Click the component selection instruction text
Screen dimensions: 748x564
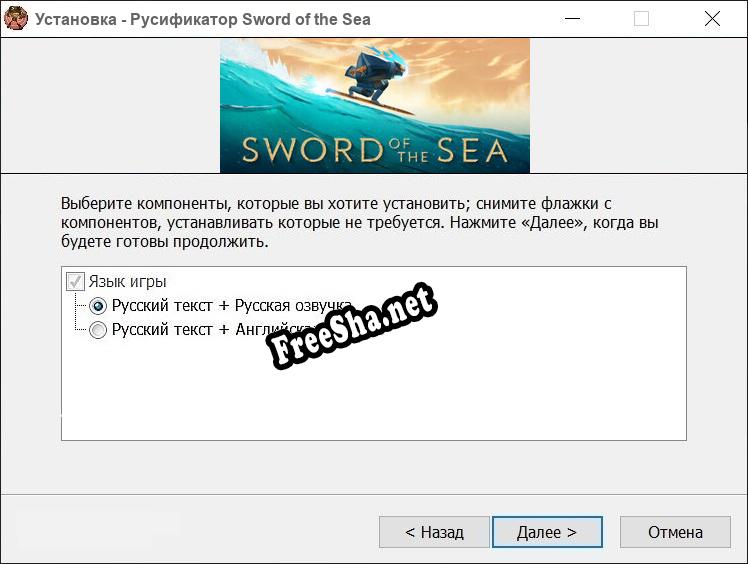360,222
